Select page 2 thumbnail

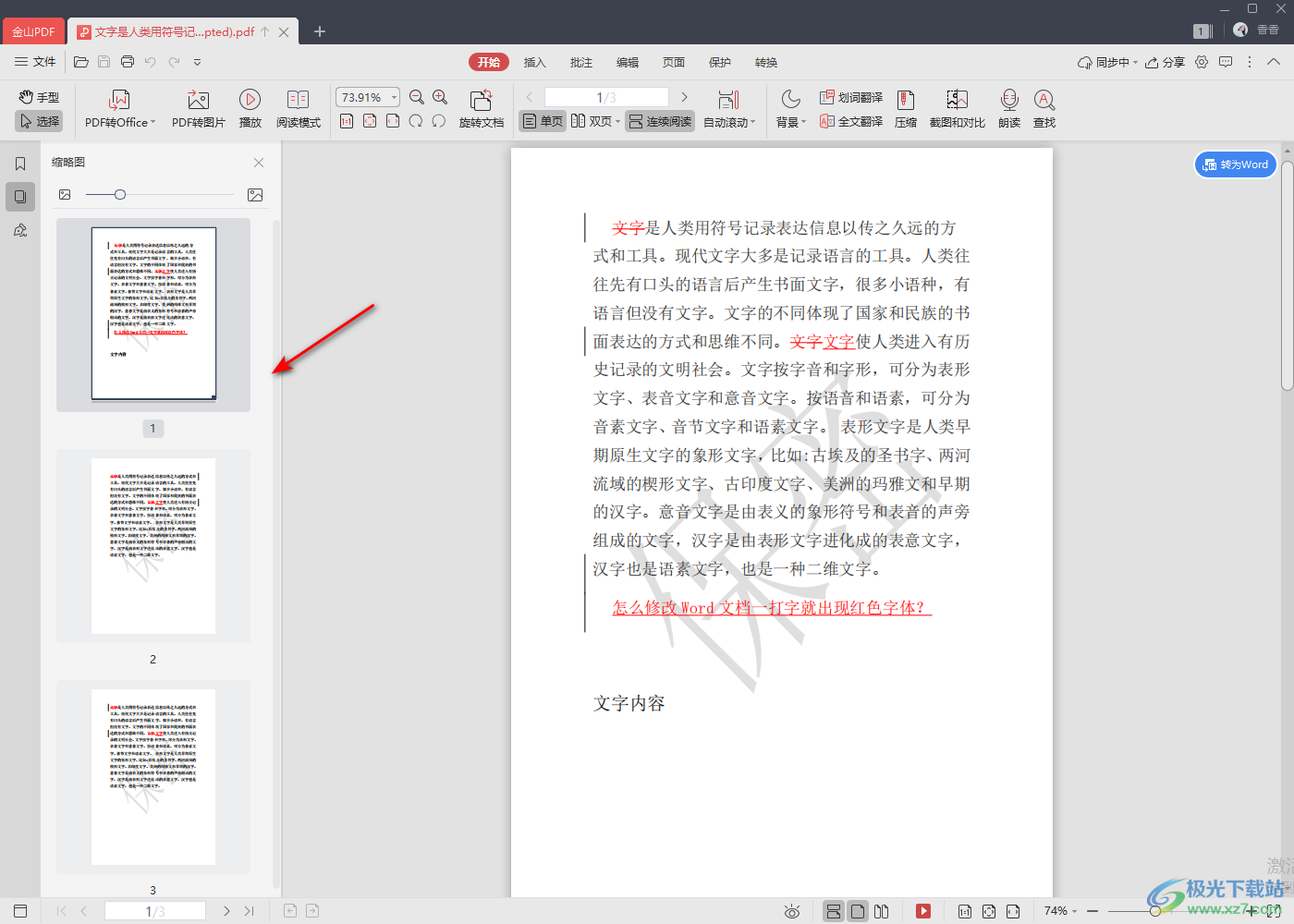pyautogui.click(x=153, y=546)
